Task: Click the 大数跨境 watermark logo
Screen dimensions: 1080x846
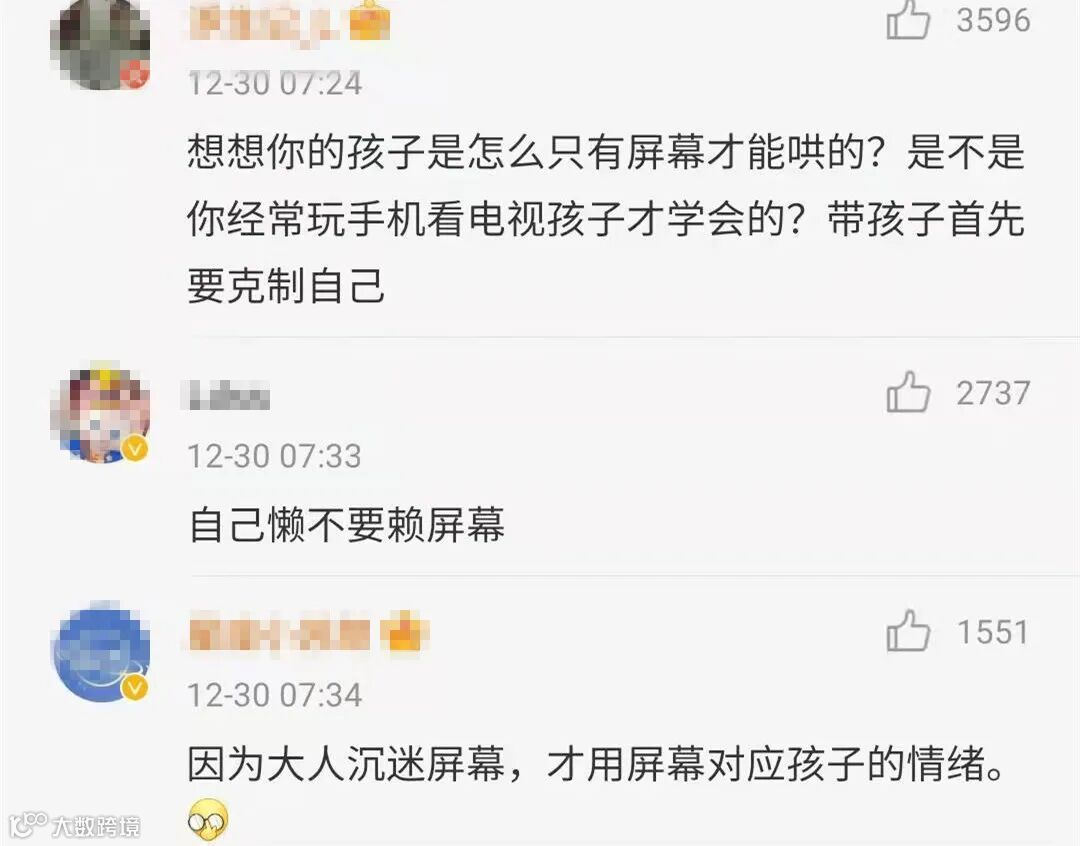Action: [75, 825]
